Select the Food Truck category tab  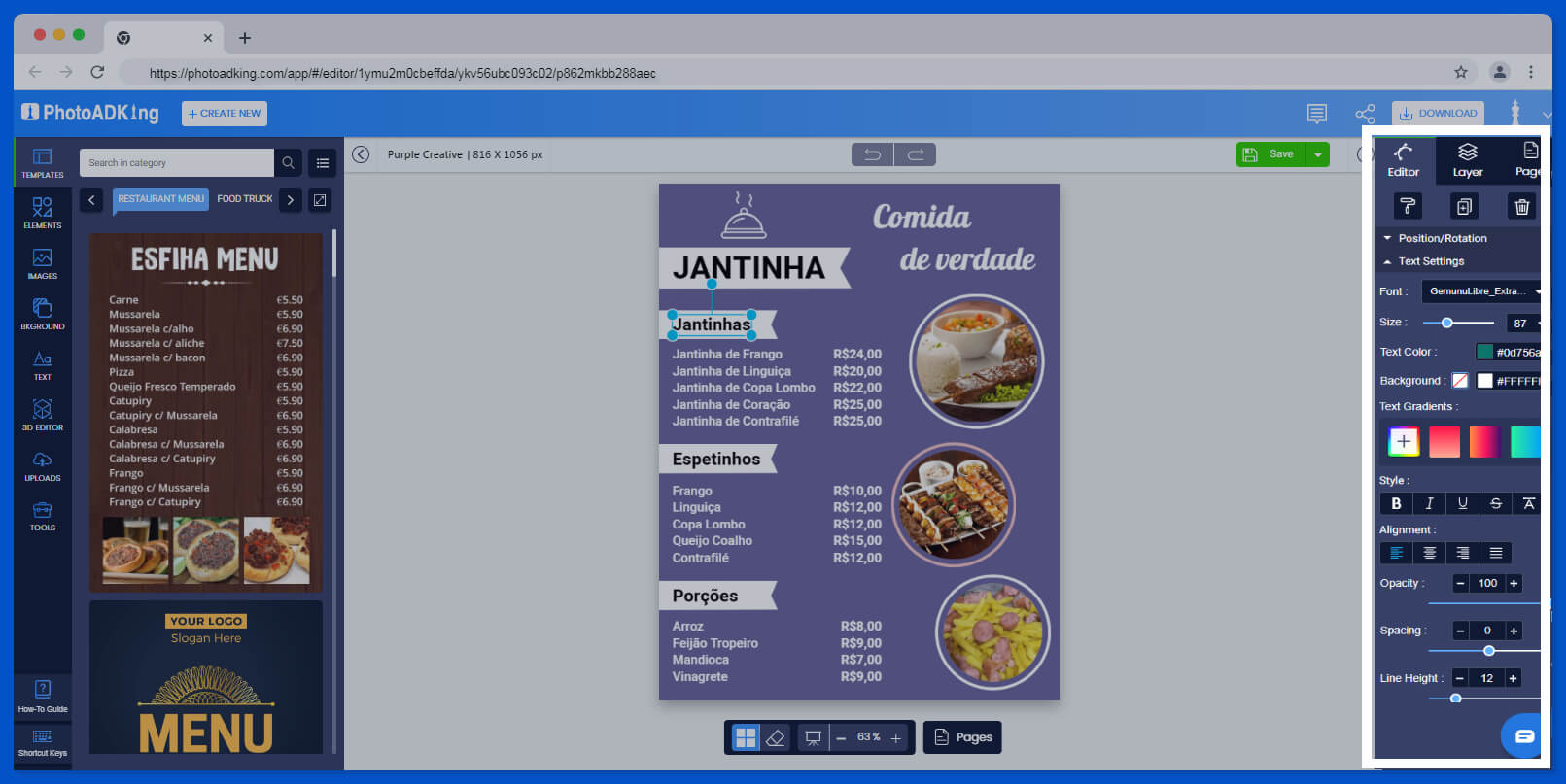point(245,199)
